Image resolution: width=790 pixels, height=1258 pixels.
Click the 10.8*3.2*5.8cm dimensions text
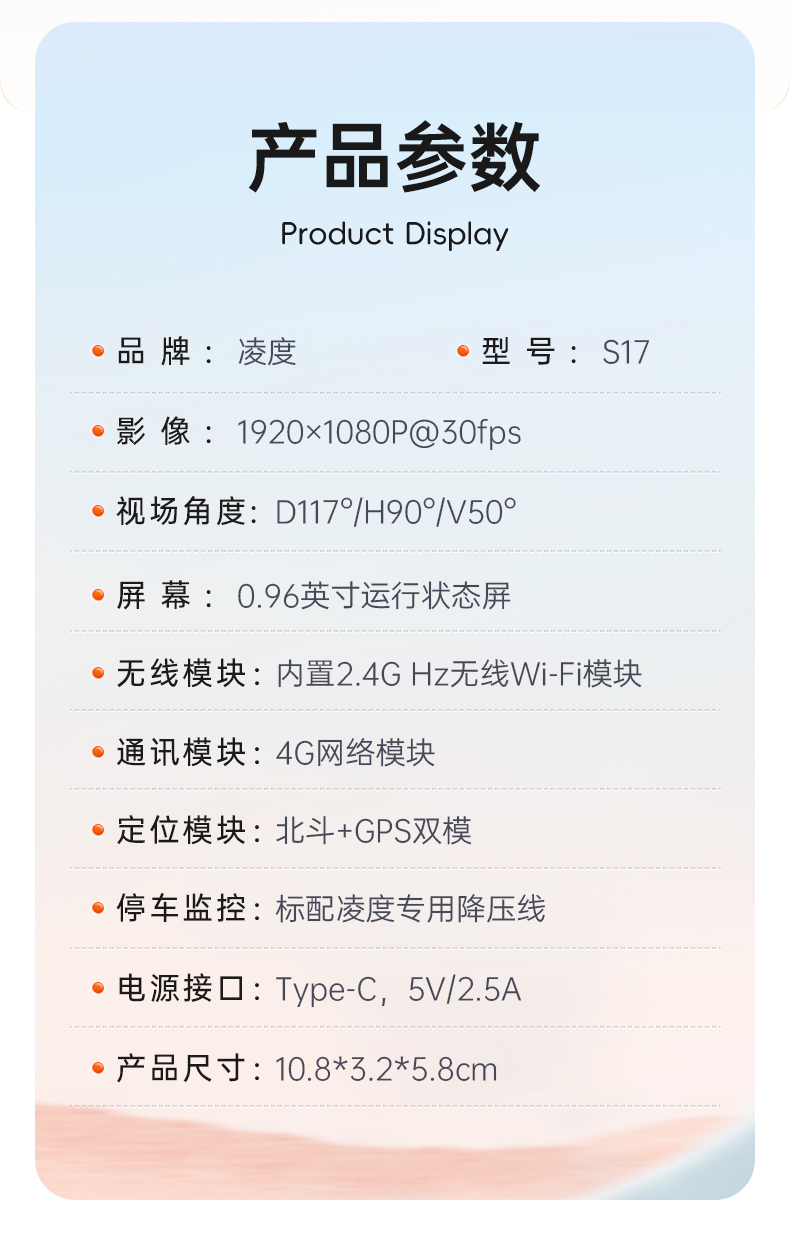[386, 1069]
